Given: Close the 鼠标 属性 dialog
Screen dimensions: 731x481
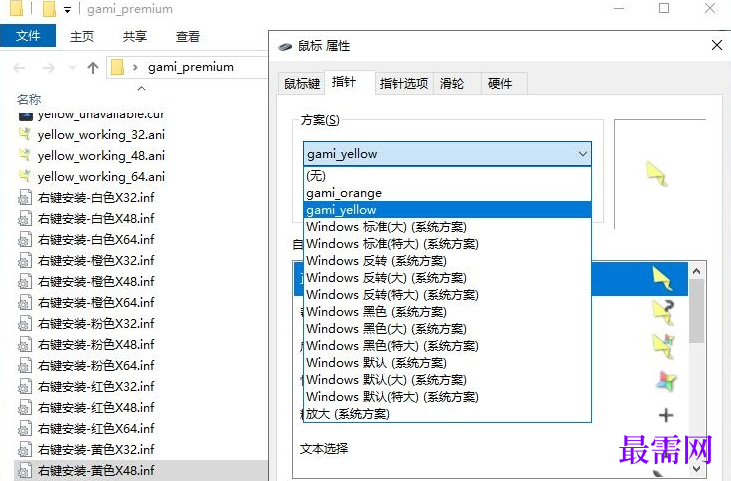Looking at the screenshot, I should click(717, 45).
